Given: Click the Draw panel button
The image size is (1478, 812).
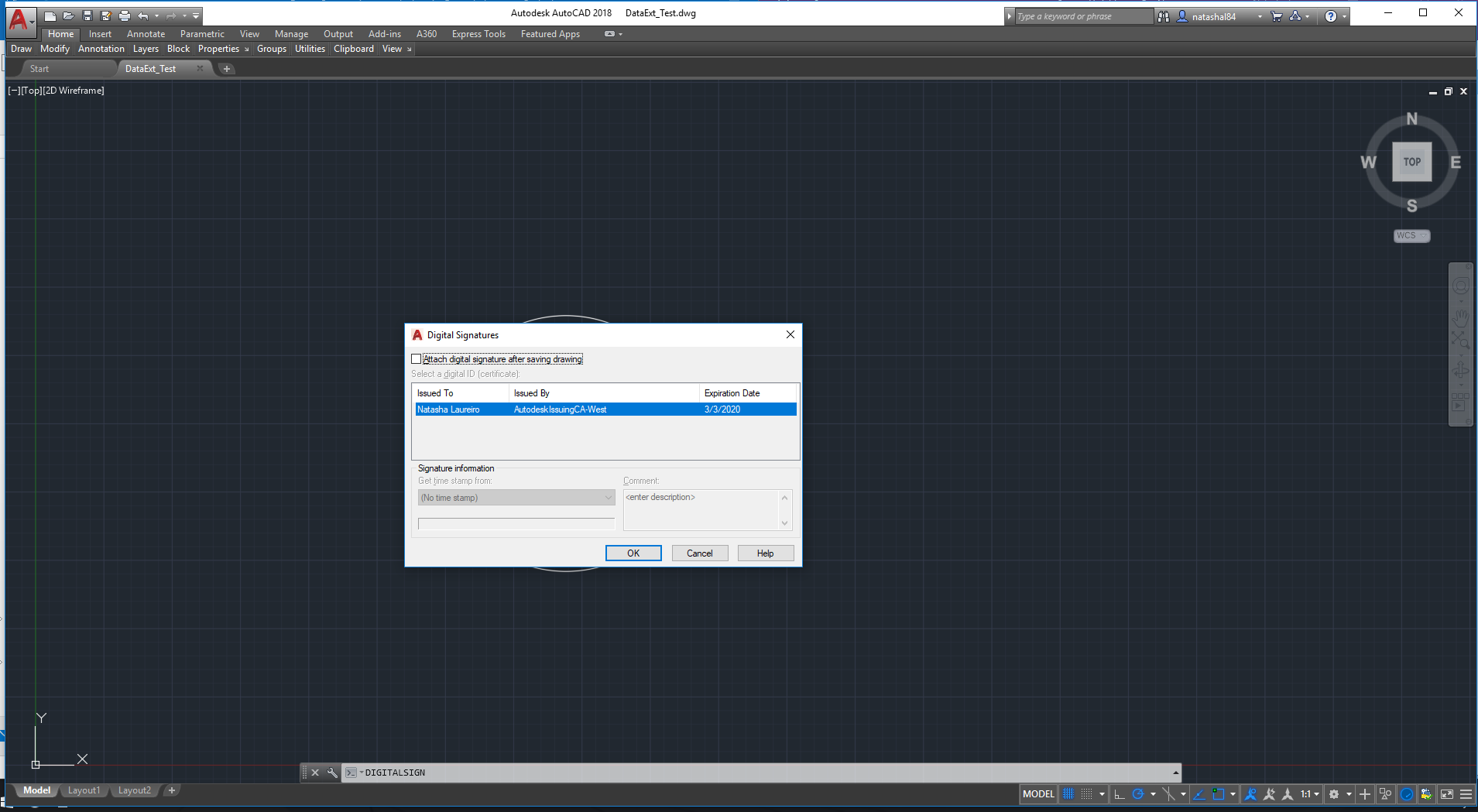Looking at the screenshot, I should pyautogui.click(x=21, y=49).
